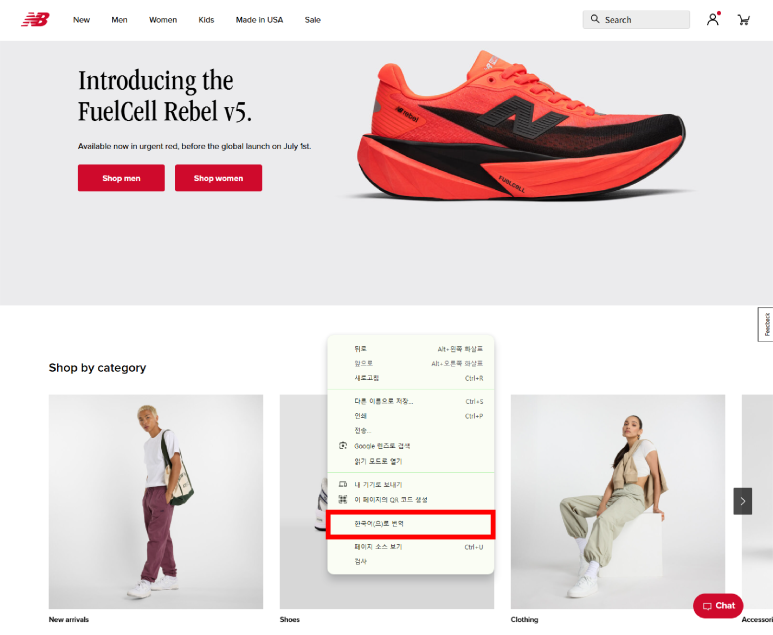Viewport: 773px width, 635px height.
Task: Click the Shop women button
Action: pos(218,178)
